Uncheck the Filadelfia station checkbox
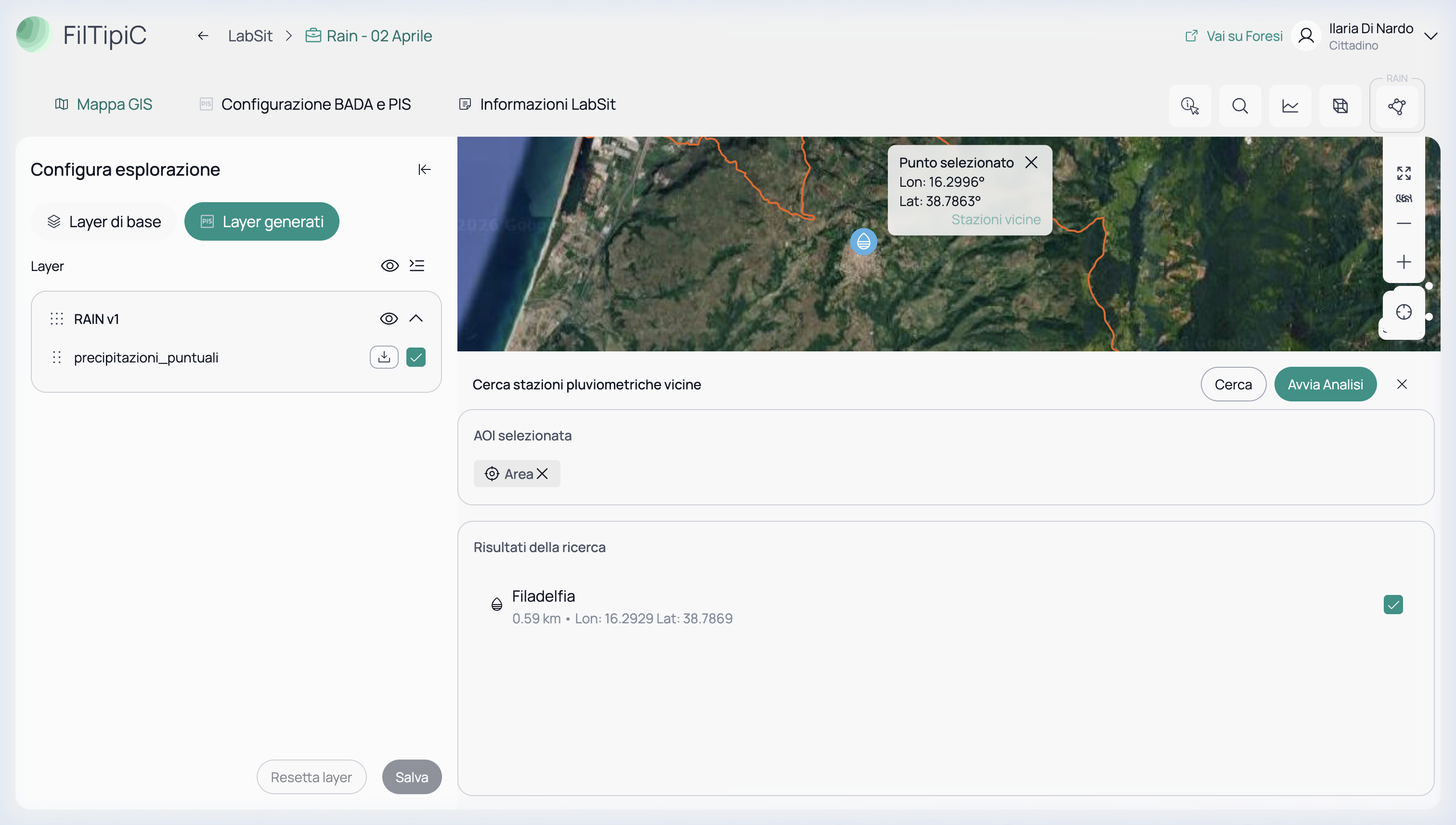1456x825 pixels. [1394, 605]
